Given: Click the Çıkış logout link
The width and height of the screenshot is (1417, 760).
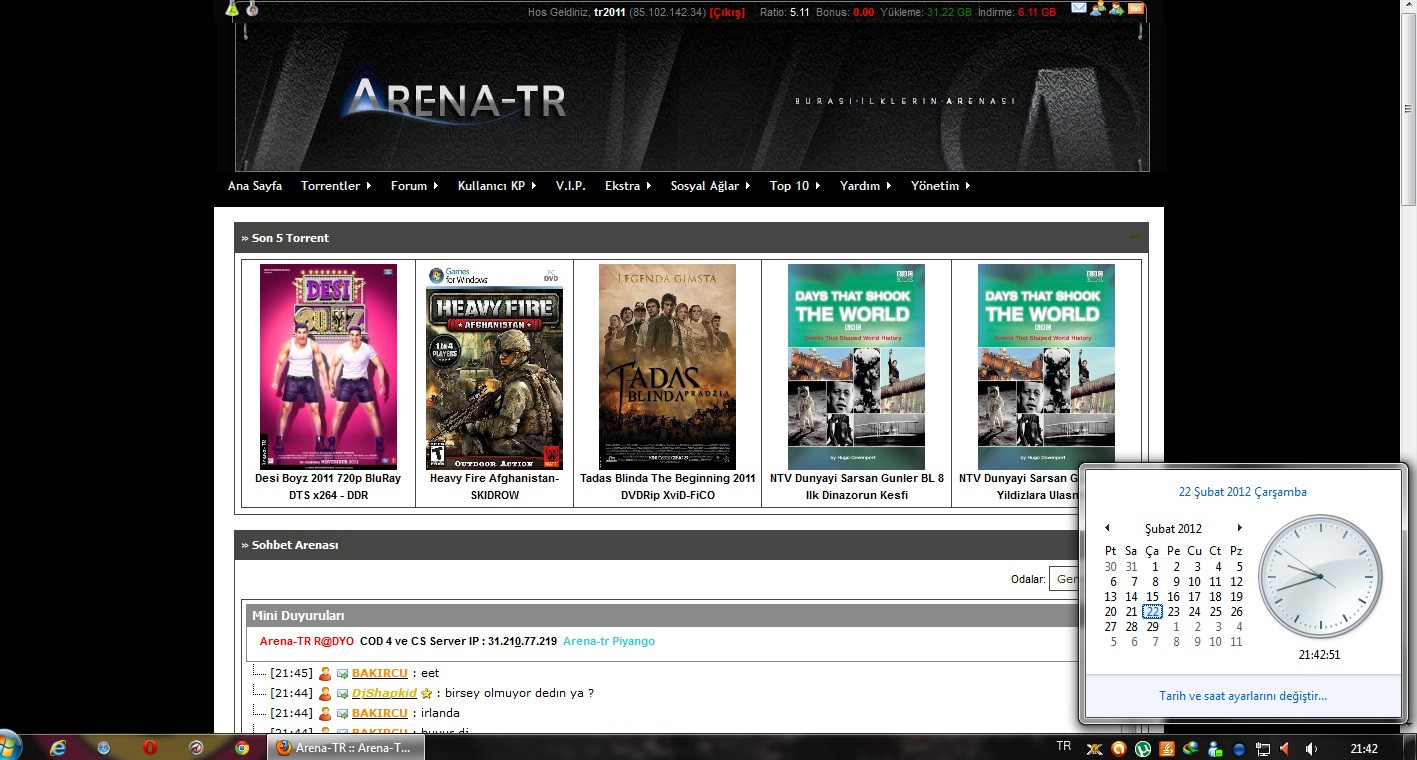Looking at the screenshot, I should [x=727, y=12].
